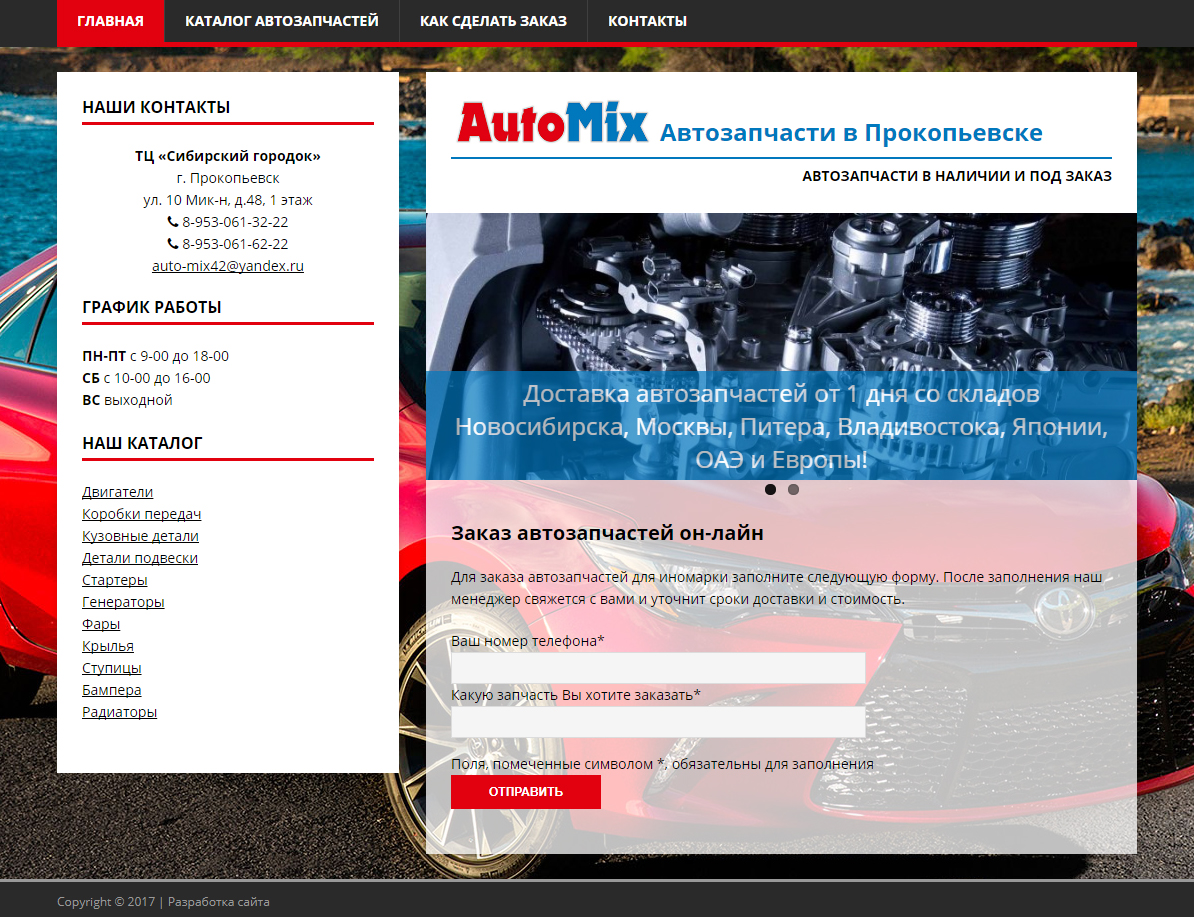Focus the Ваш номер телефона field

click(658, 668)
